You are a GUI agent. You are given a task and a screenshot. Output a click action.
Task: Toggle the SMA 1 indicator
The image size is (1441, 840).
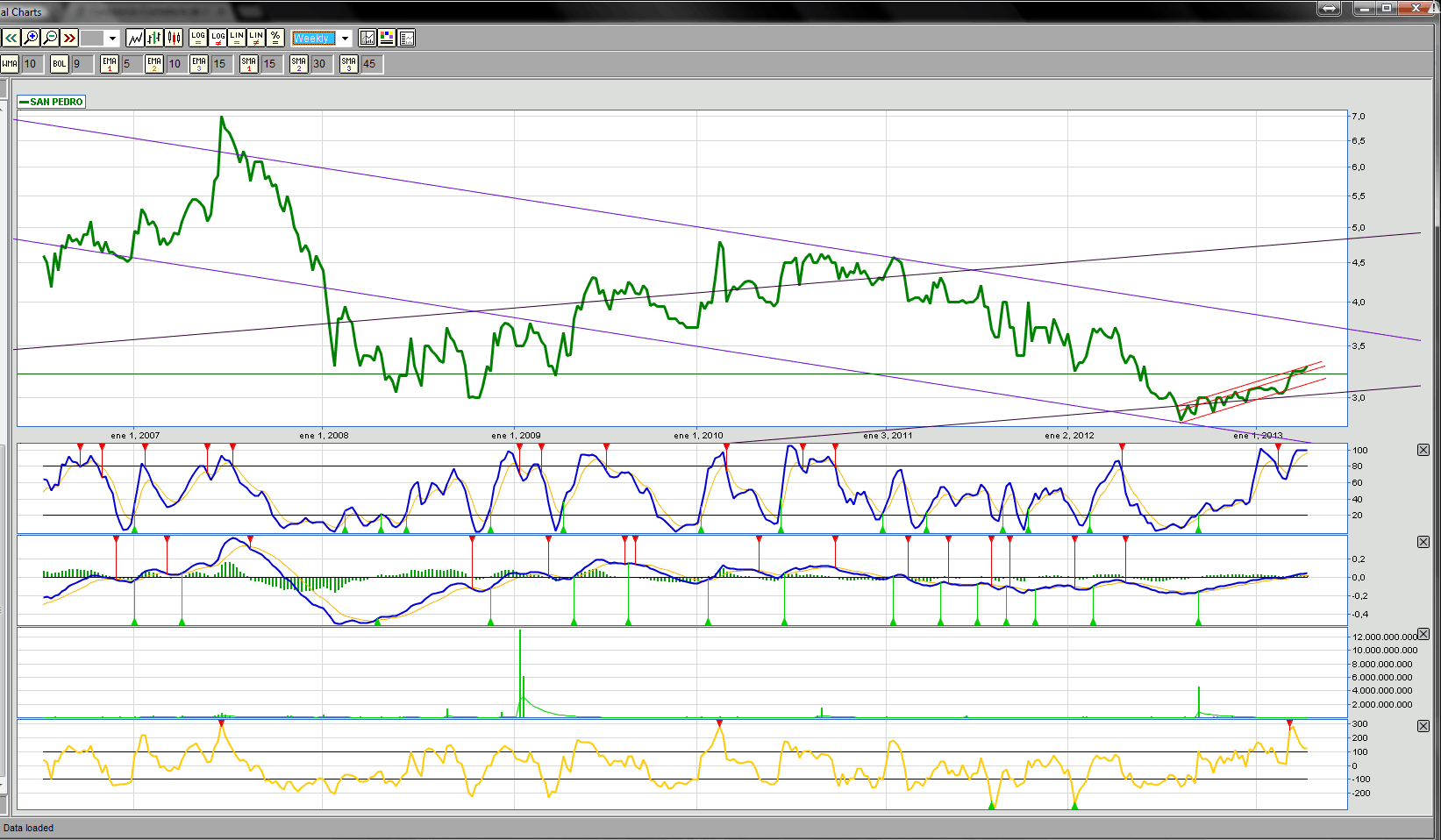point(249,64)
